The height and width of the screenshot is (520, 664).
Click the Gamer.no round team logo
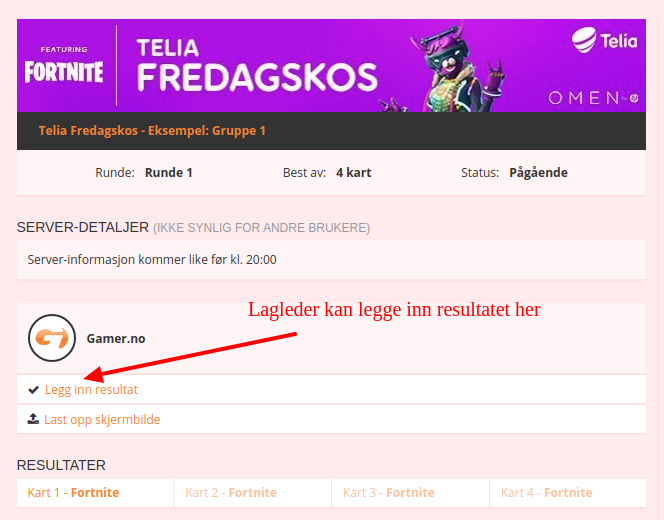[52, 338]
